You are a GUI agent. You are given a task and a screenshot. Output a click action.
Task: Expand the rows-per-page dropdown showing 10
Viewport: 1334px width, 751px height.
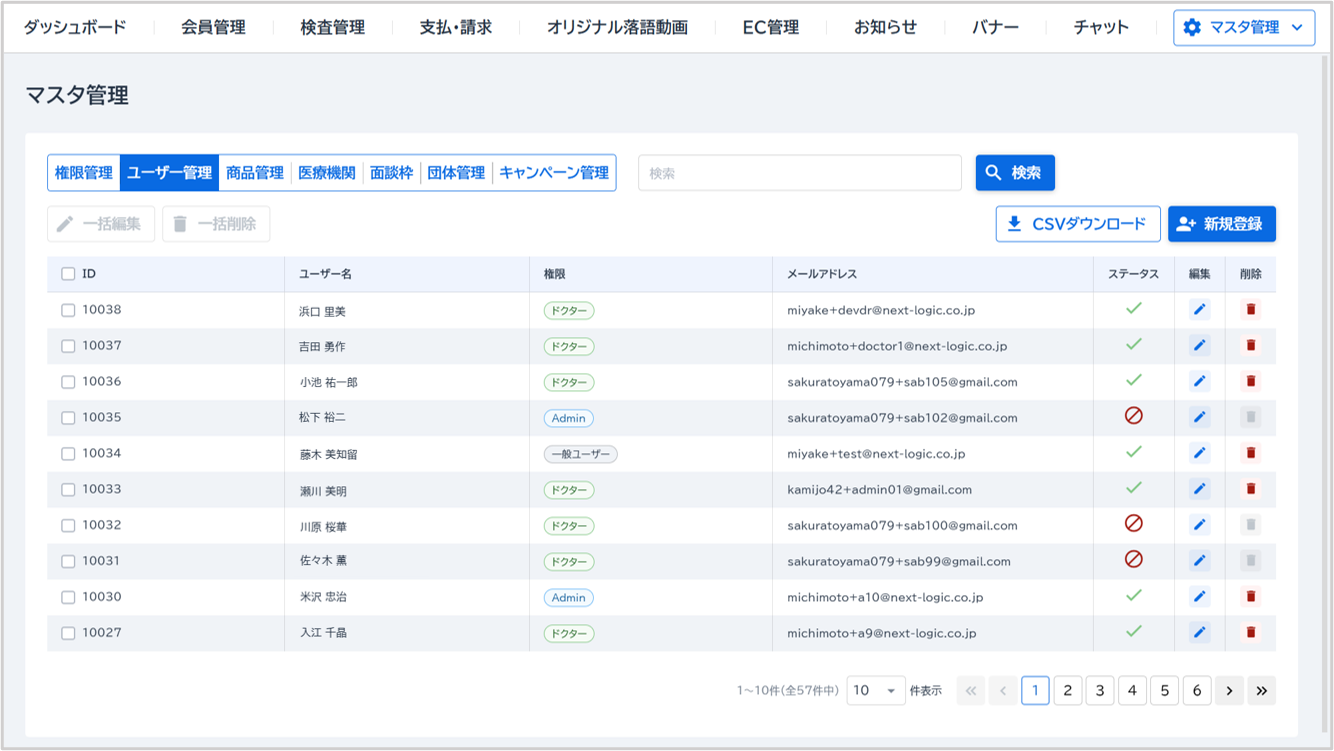click(875, 691)
